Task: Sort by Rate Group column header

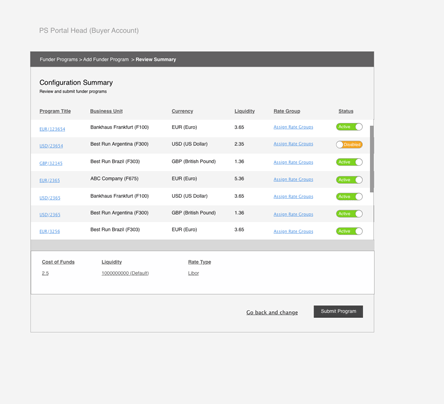Action: coord(287,111)
